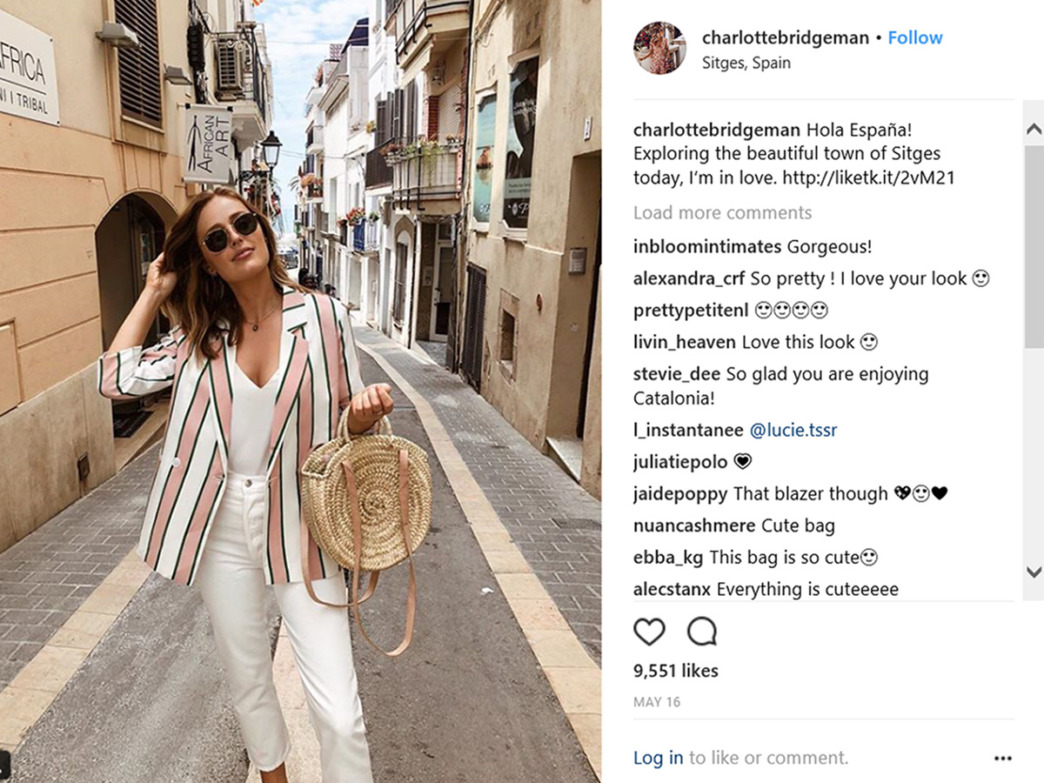Click the Log in link
1044x783 pixels.
click(x=658, y=758)
